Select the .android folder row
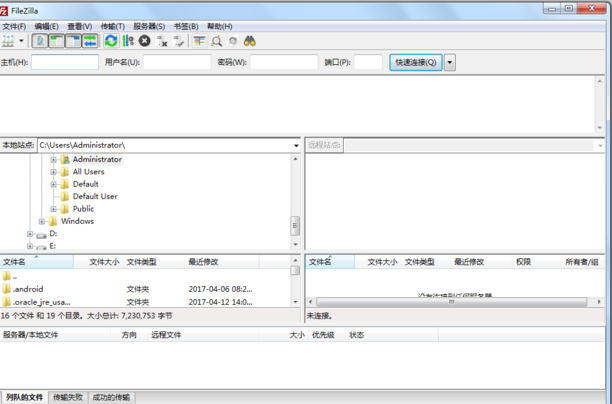Screen dimensions: 612x404 click(x=144, y=289)
